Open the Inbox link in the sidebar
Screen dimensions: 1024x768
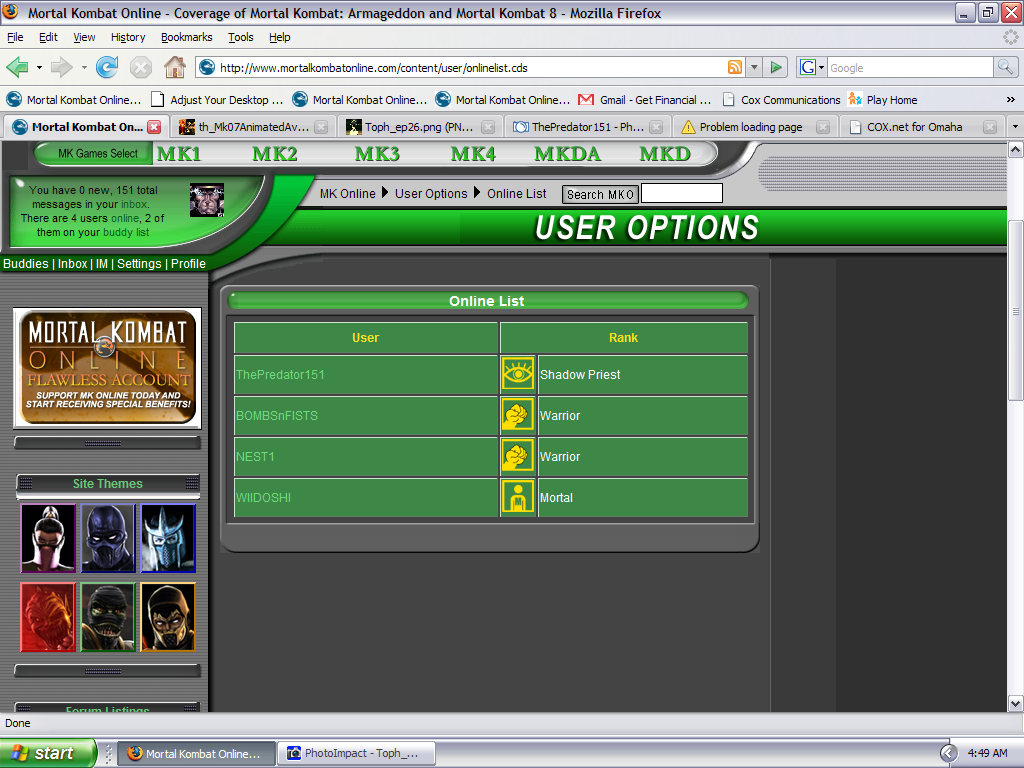coord(72,264)
